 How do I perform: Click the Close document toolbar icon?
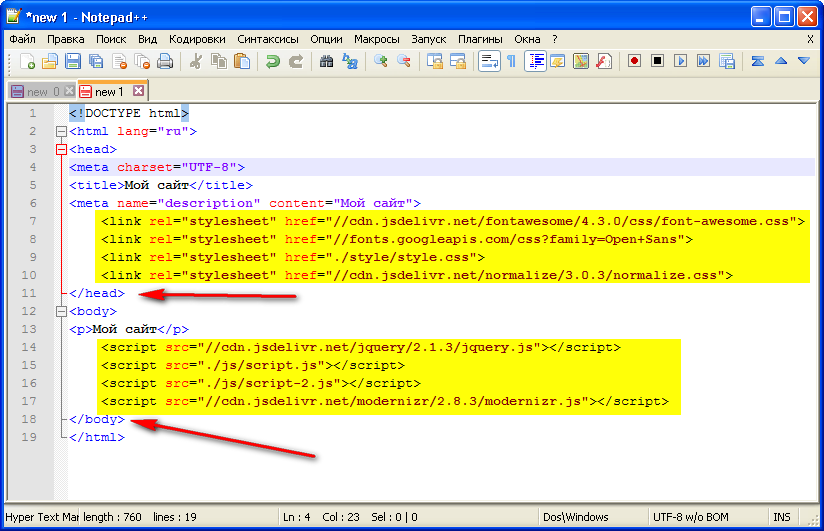click(x=119, y=62)
